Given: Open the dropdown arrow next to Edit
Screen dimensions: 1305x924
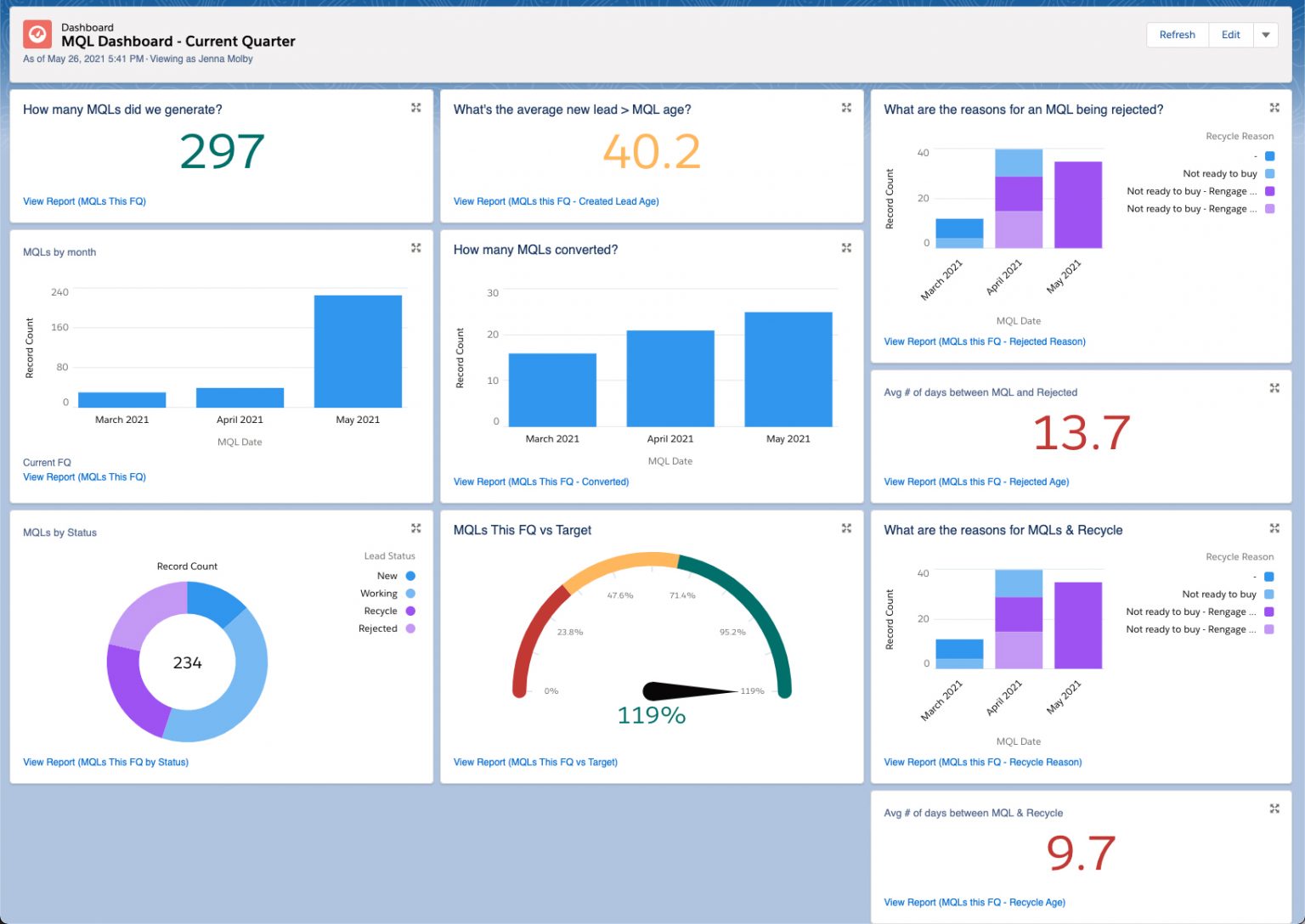Looking at the screenshot, I should (x=1265, y=35).
